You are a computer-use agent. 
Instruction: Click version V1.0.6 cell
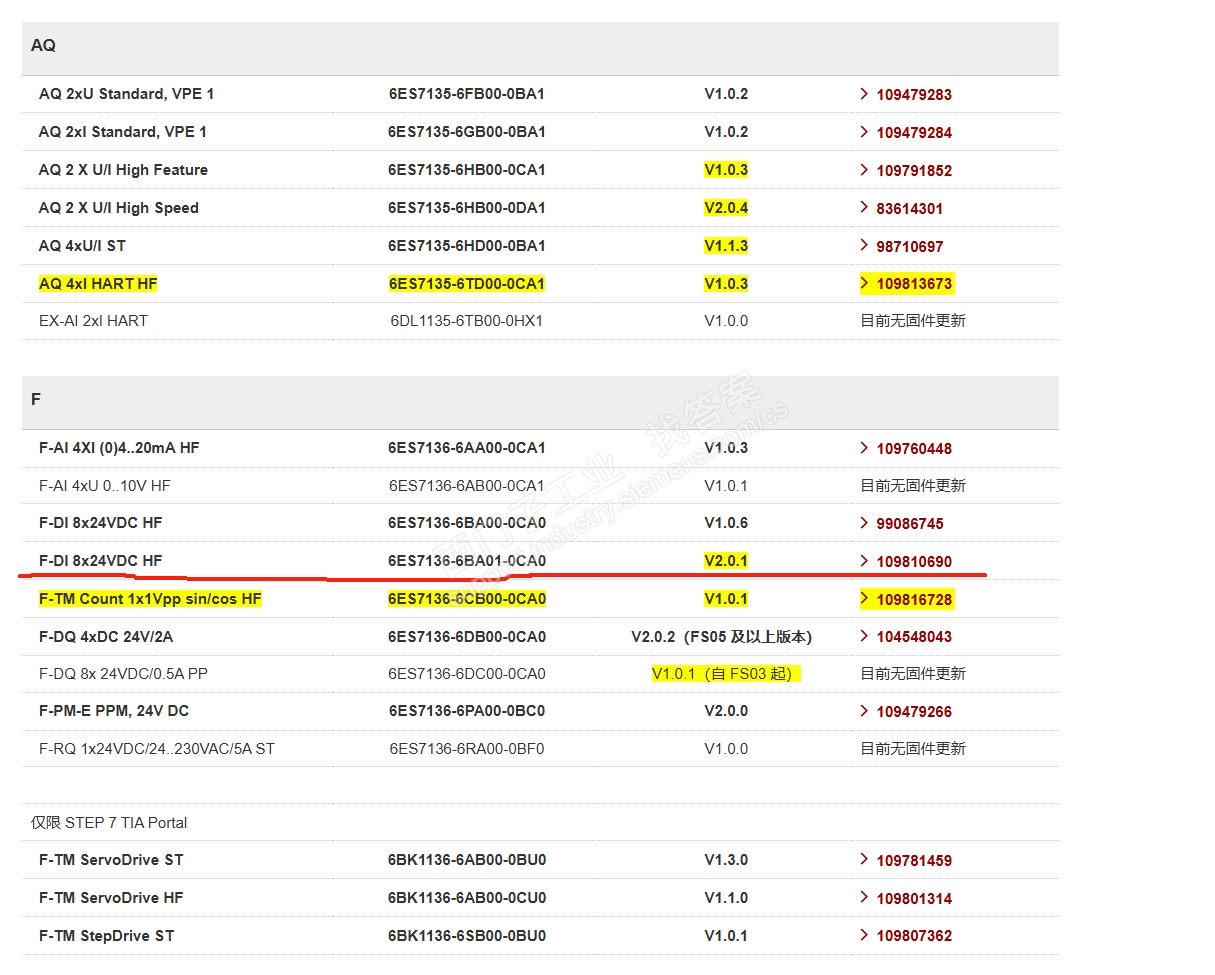click(726, 523)
